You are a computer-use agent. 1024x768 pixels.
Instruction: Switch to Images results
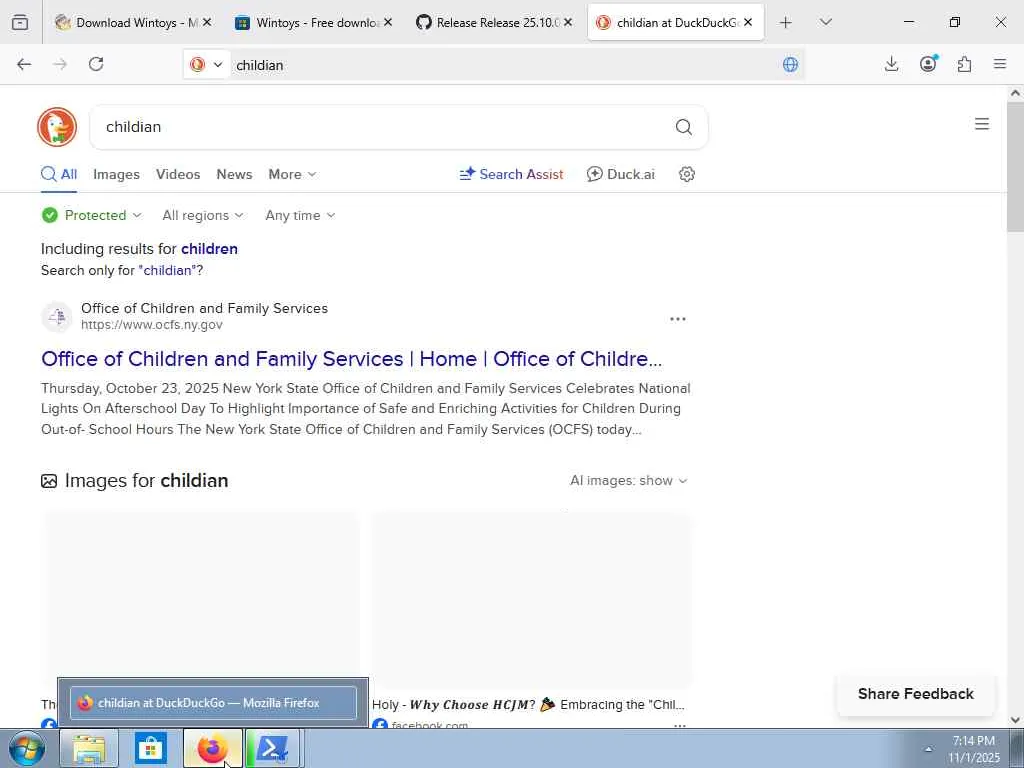(116, 174)
